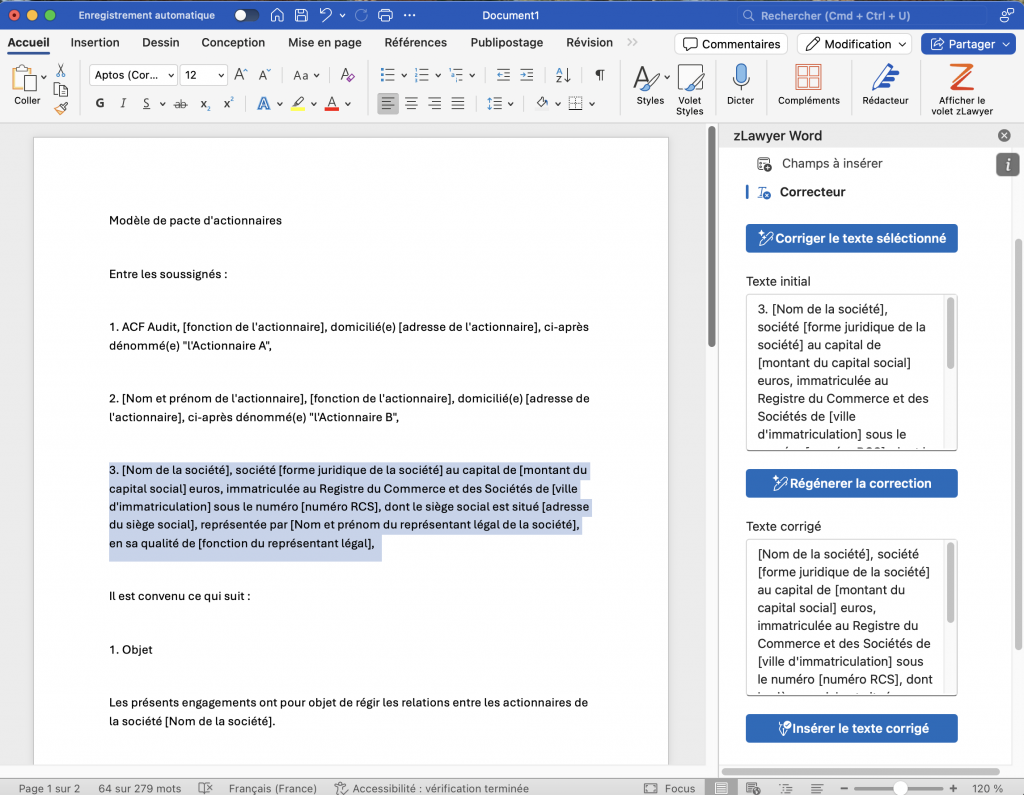The width and height of the screenshot is (1024, 795).
Task: Click Régénérer la correction button
Action: pyautogui.click(x=851, y=483)
